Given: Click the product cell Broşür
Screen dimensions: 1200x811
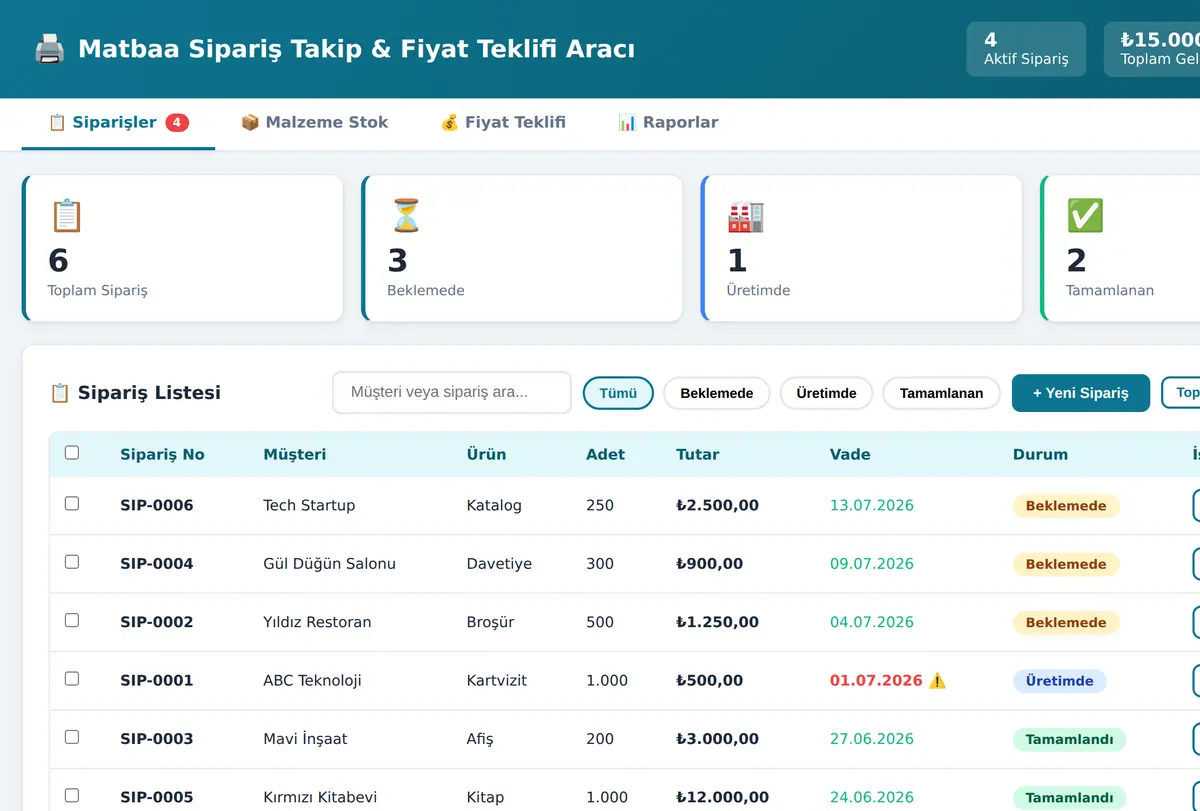Looking at the screenshot, I should (490, 622).
